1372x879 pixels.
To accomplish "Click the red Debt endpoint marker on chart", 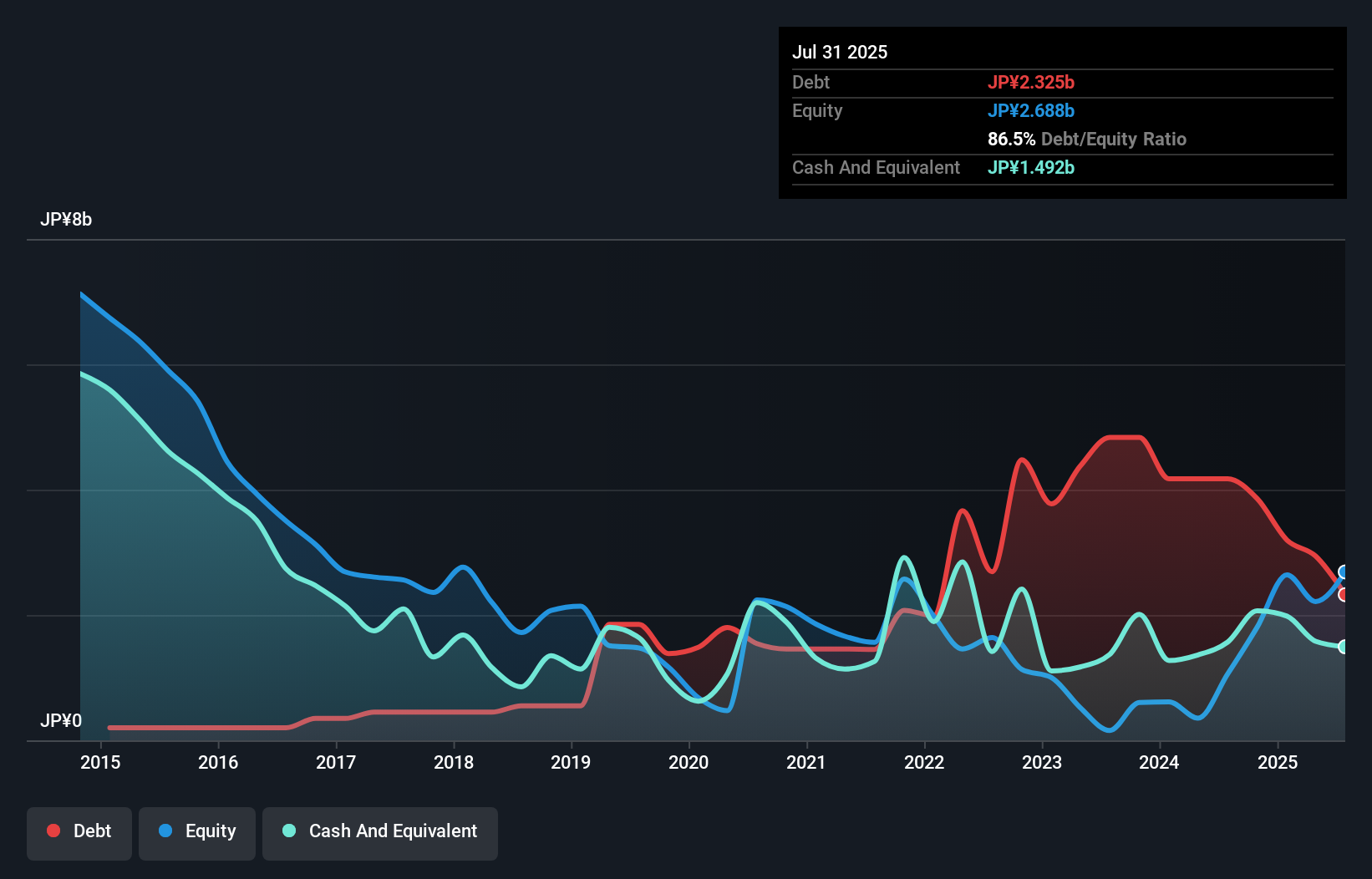I will 1344,593.
